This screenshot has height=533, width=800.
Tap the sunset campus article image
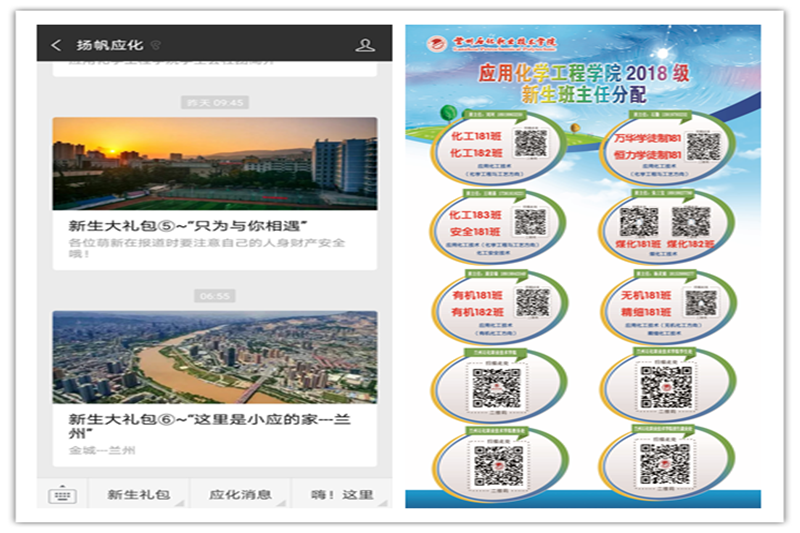(215, 163)
